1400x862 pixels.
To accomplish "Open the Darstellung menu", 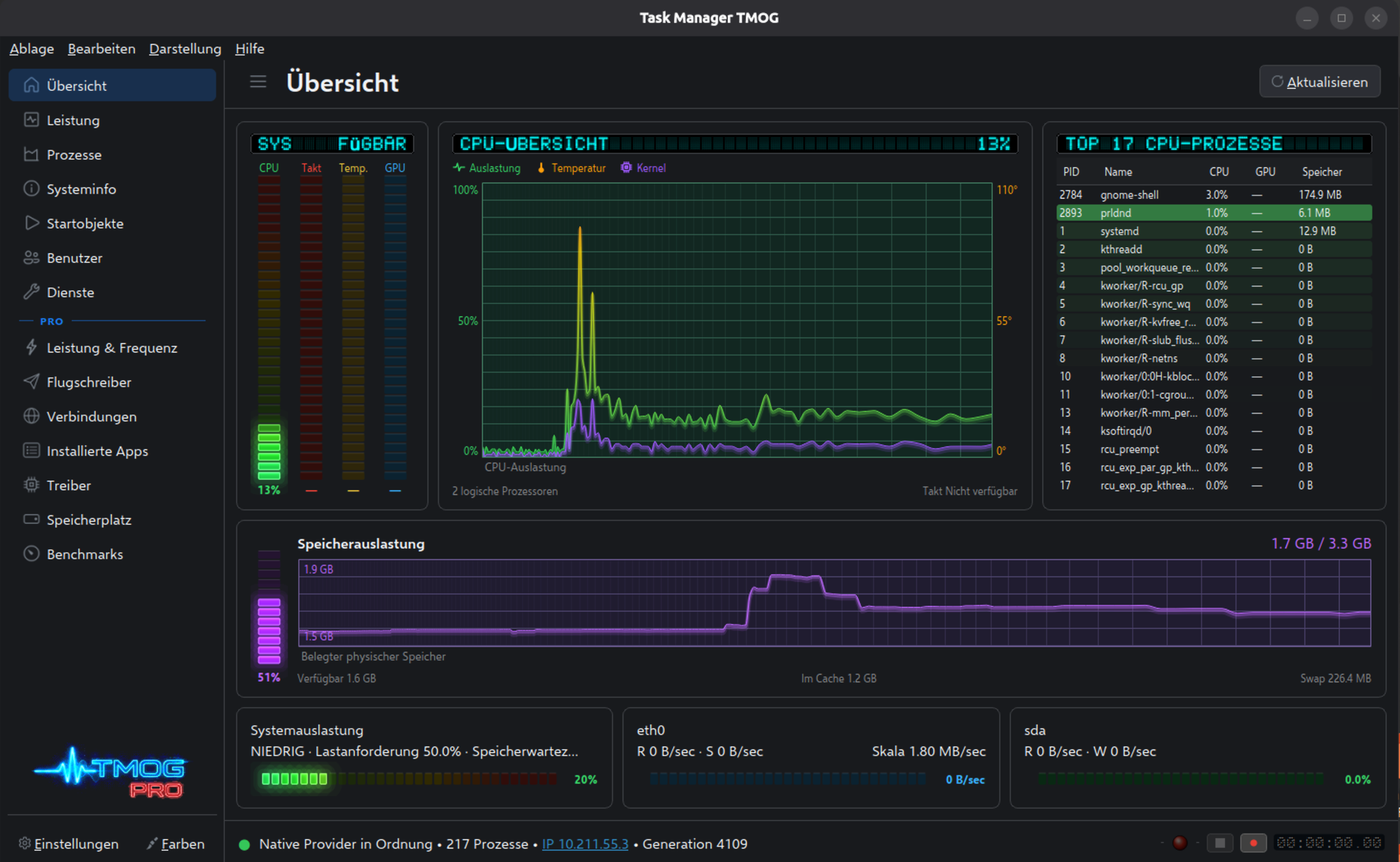I will pos(185,49).
